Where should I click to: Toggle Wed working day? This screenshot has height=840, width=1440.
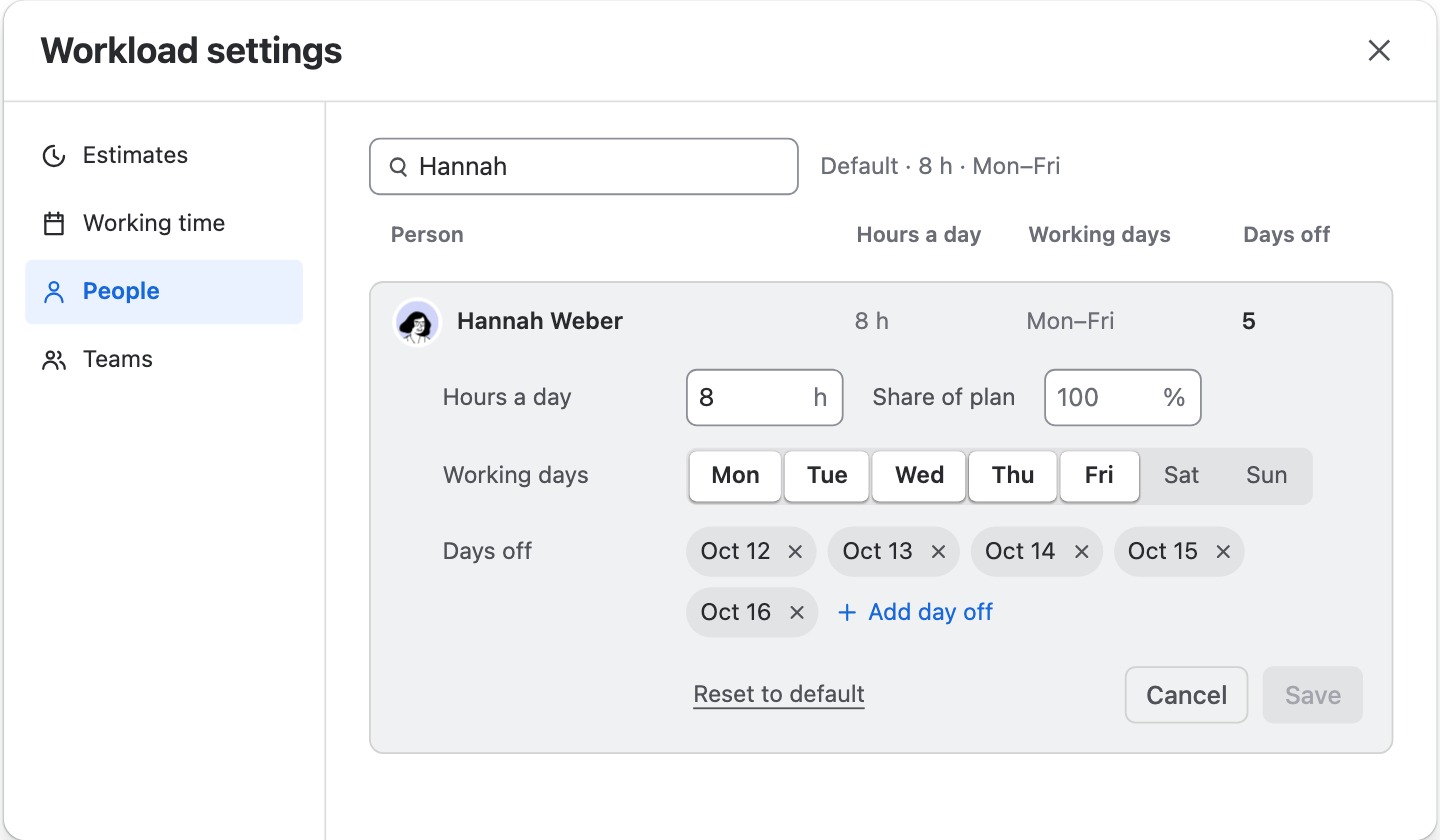coord(919,475)
